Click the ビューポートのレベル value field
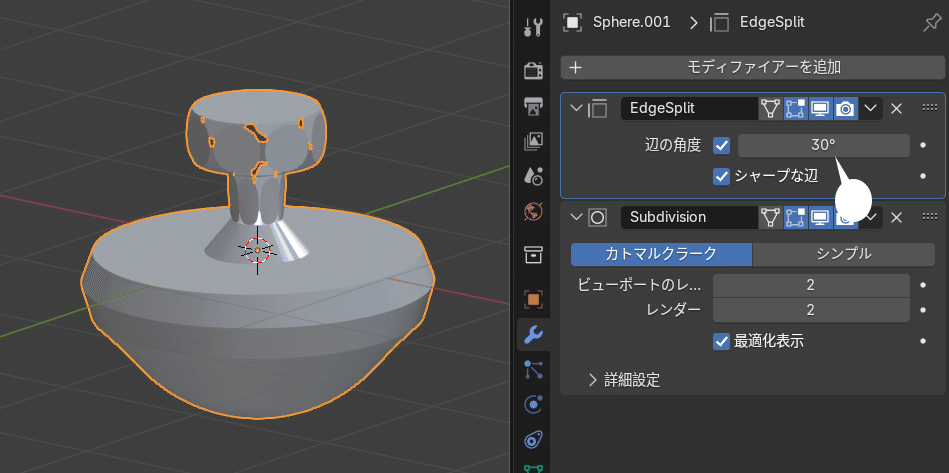 pos(811,285)
